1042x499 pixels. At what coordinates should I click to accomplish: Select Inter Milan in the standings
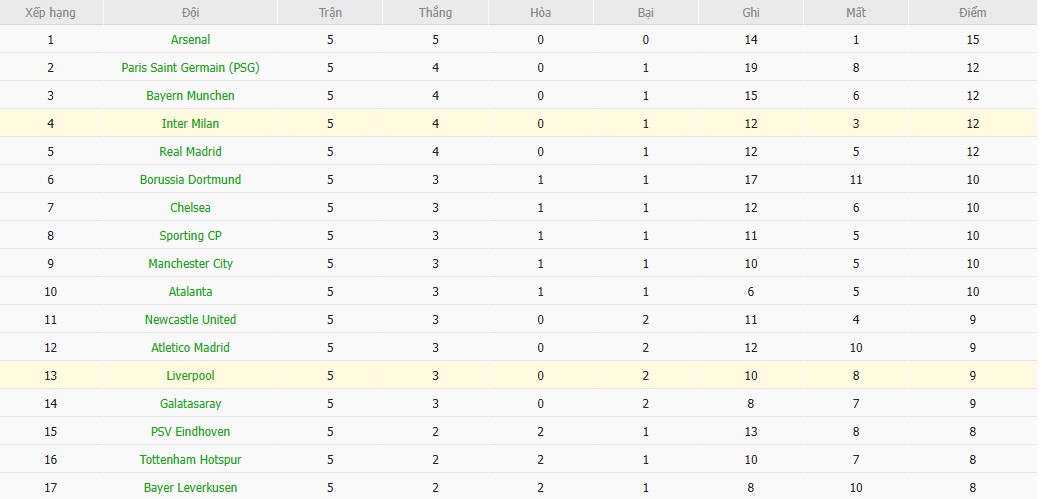(x=190, y=124)
